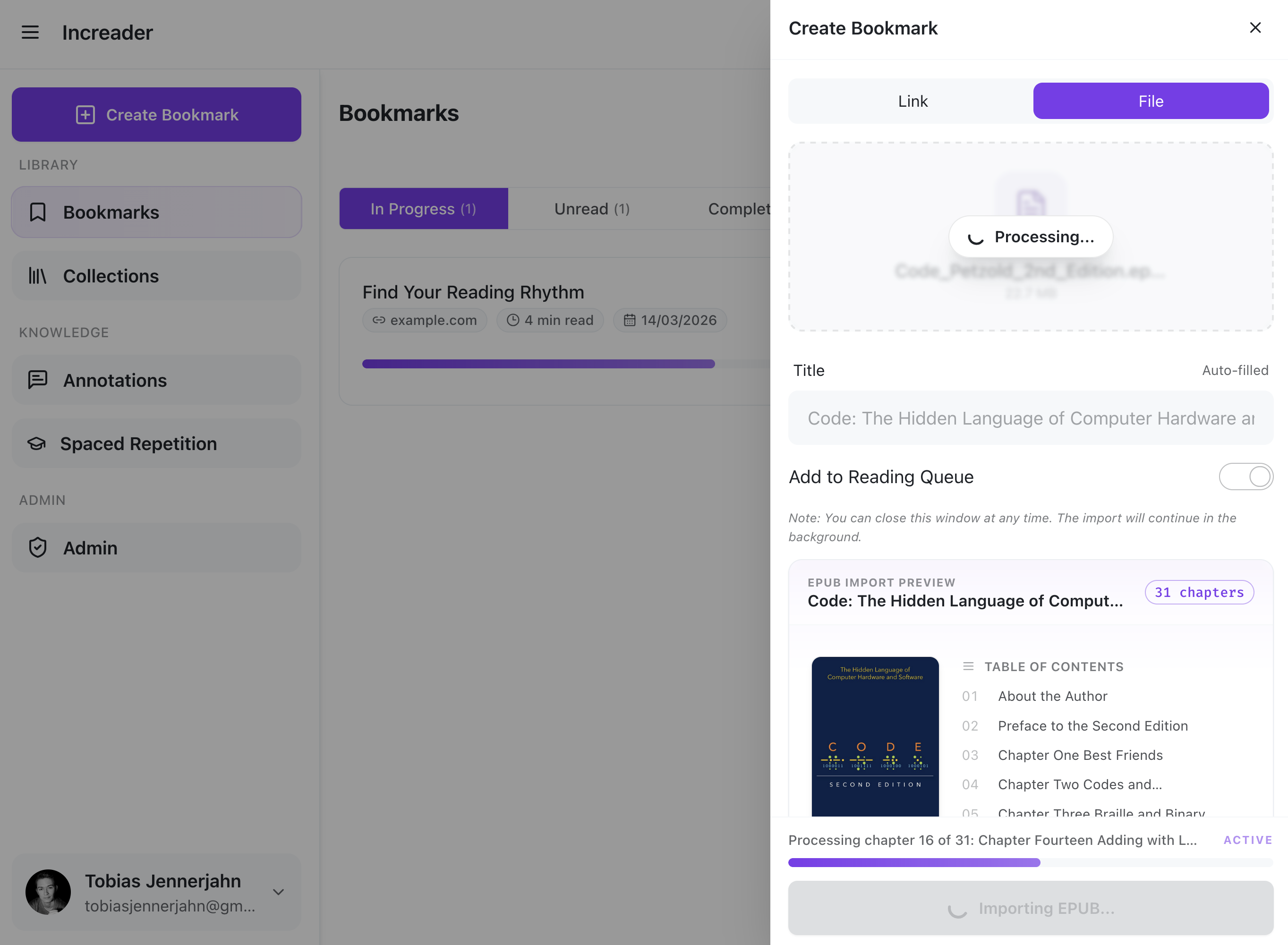Click the Importing EPUB button
The height and width of the screenshot is (945, 1288).
(x=1030, y=908)
